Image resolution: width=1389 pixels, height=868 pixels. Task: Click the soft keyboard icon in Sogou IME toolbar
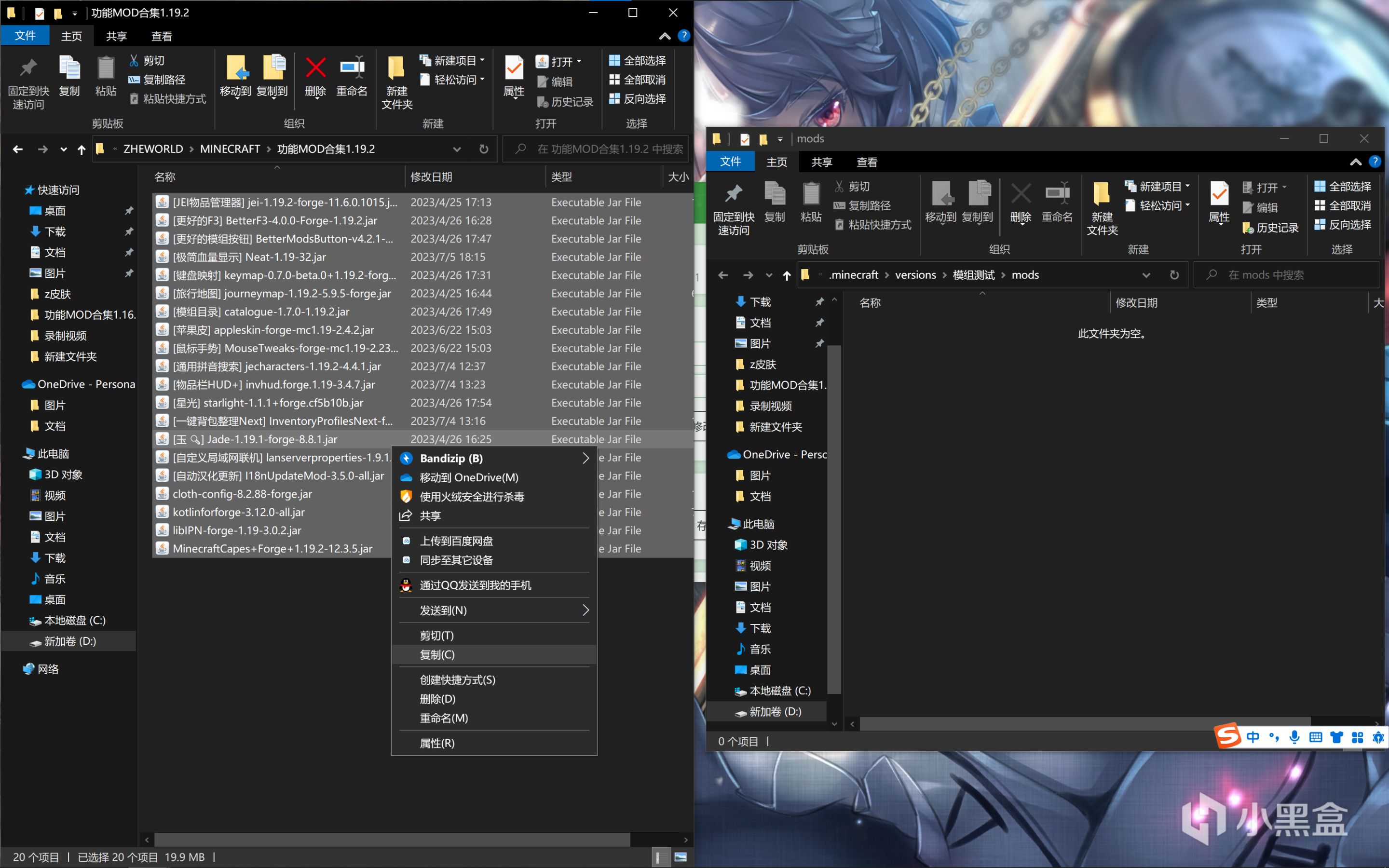click(x=1316, y=737)
